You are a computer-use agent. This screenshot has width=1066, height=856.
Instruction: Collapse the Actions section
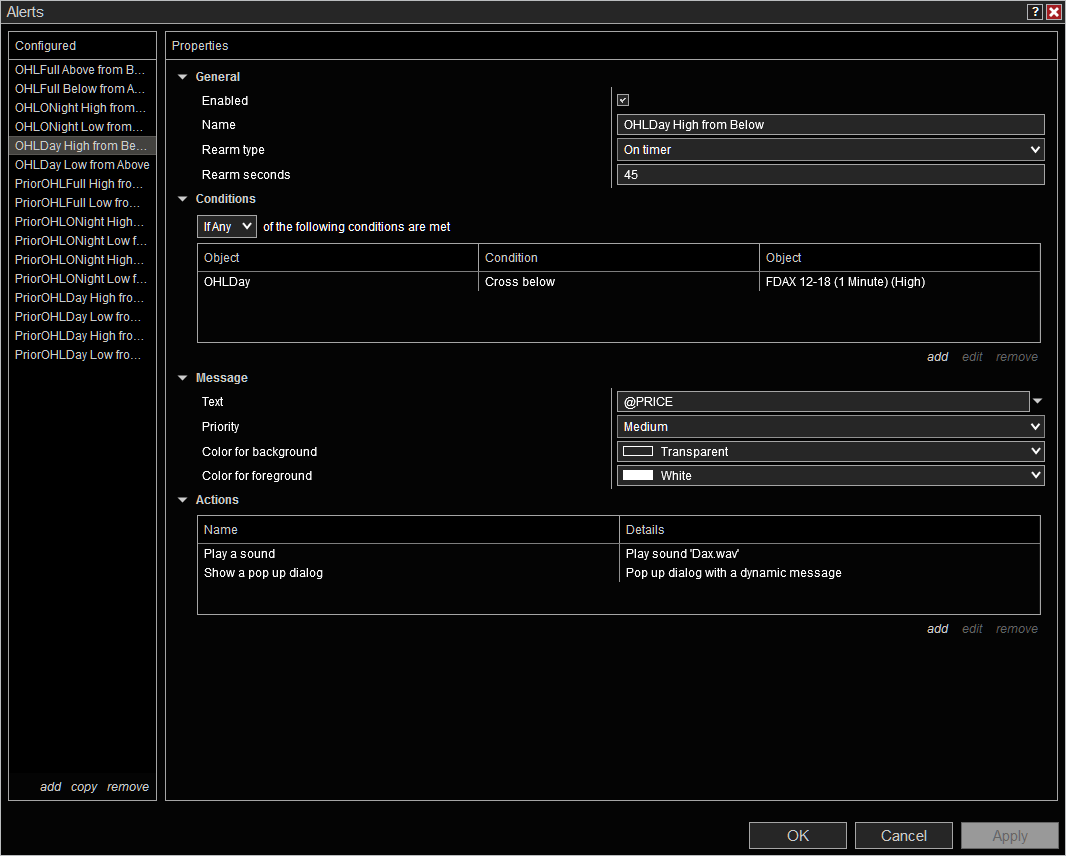[183, 500]
